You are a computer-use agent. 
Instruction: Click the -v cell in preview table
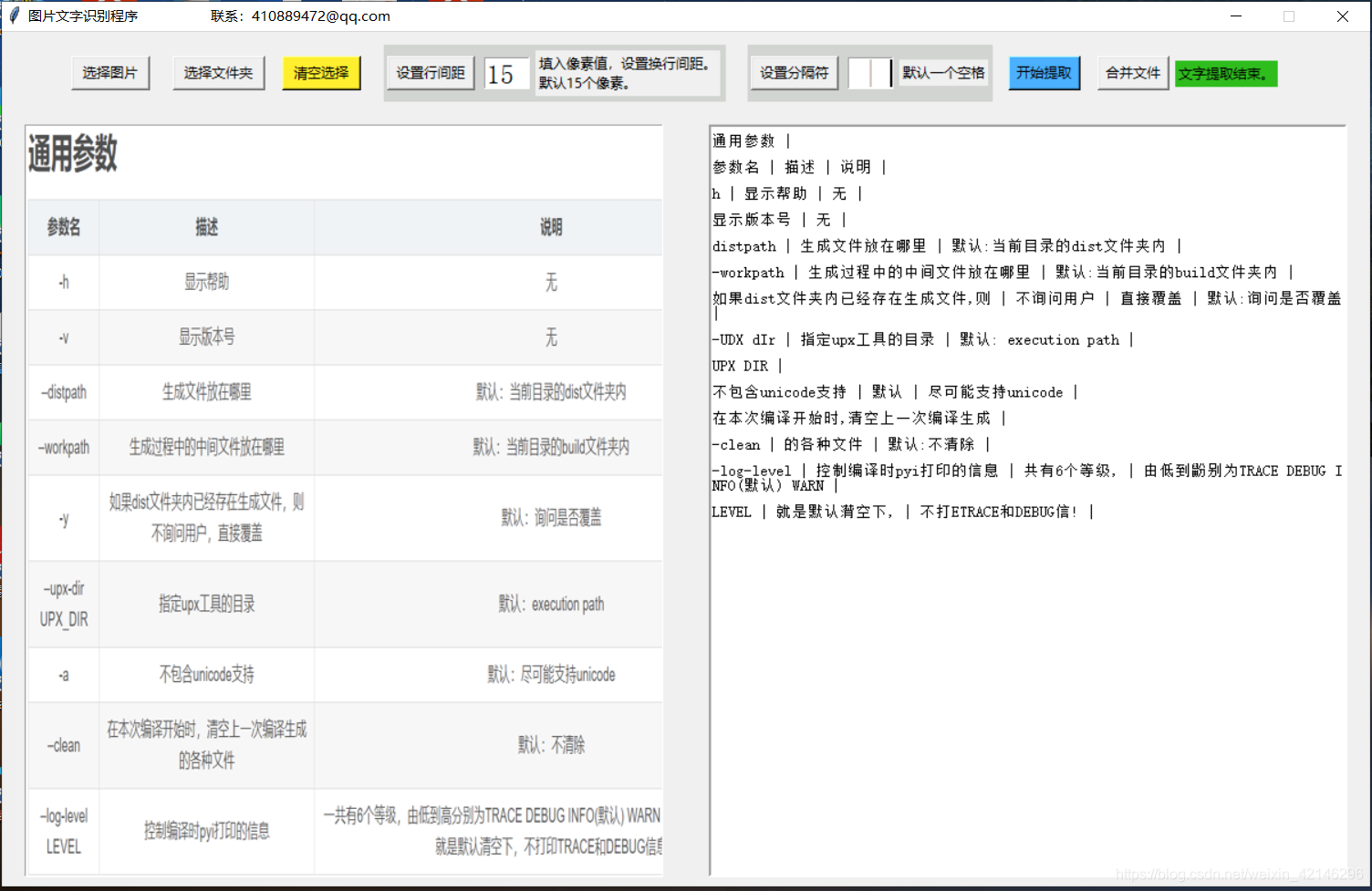click(64, 337)
